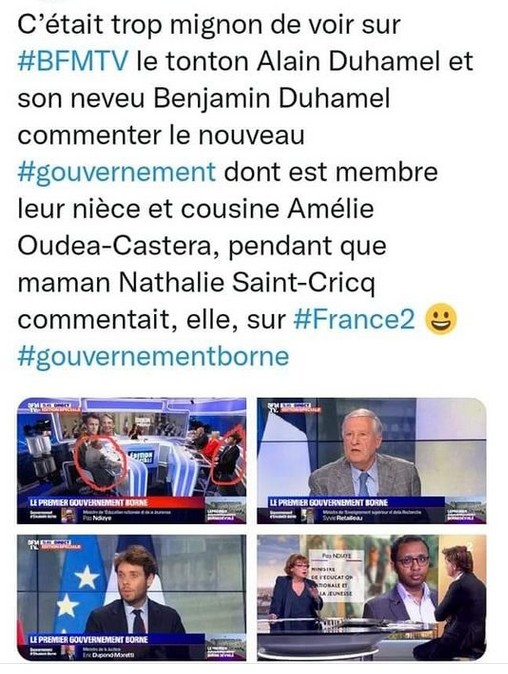View the photo of the grey-haired commentator
Viewport: 508px width, 674px height.
pyautogui.click(x=371, y=460)
